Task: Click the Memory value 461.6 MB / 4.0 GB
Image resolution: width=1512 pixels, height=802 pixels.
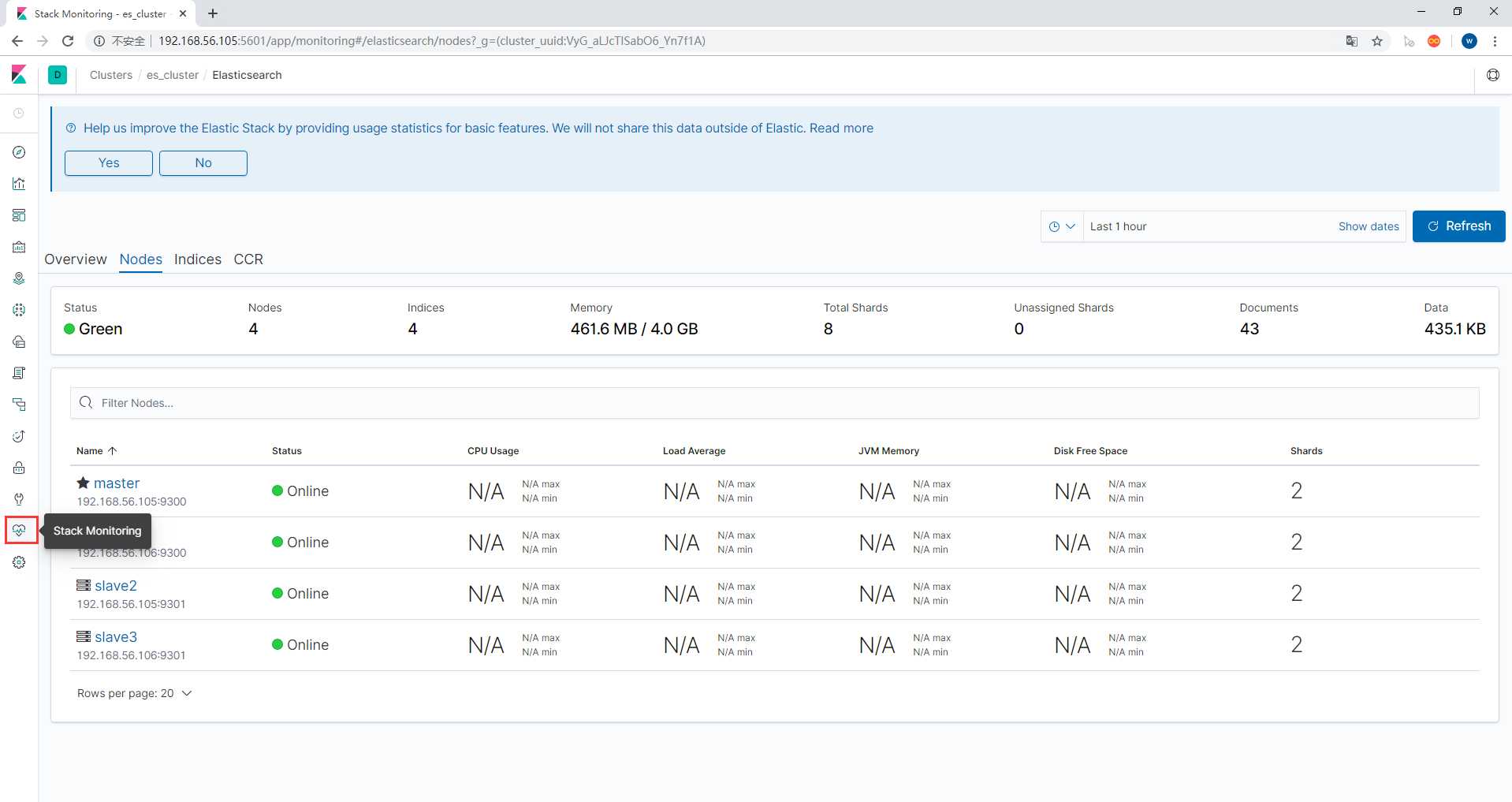Action: (x=634, y=329)
